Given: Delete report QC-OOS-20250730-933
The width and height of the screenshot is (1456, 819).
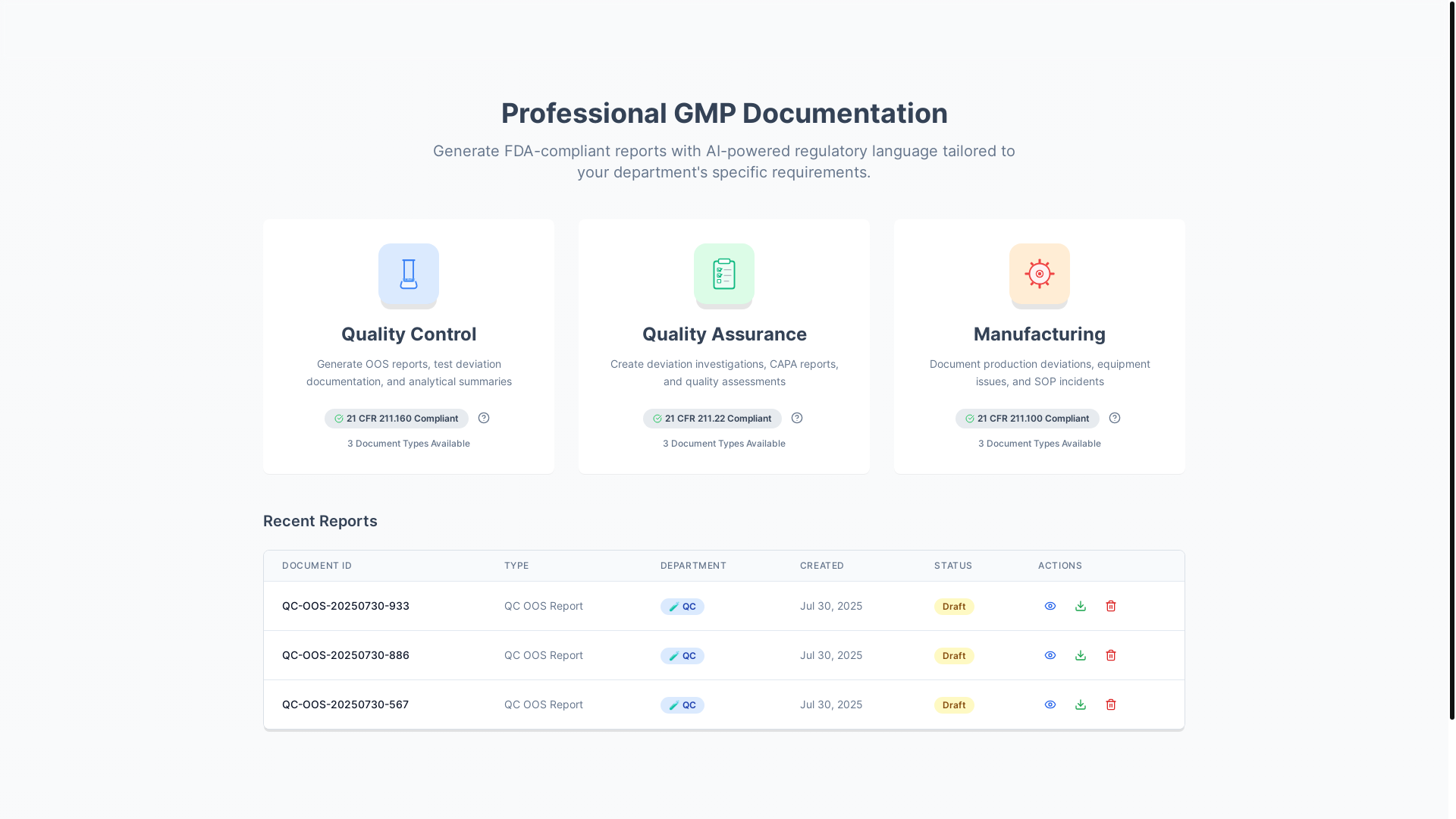Looking at the screenshot, I should (1111, 606).
